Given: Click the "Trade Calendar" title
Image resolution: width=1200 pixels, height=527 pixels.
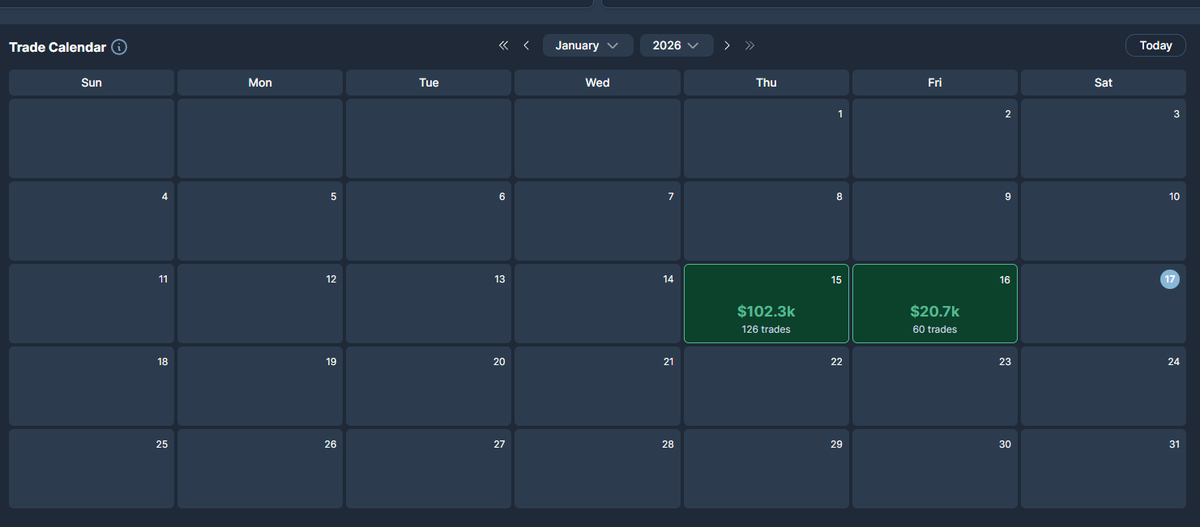Looking at the screenshot, I should pyautogui.click(x=58, y=47).
